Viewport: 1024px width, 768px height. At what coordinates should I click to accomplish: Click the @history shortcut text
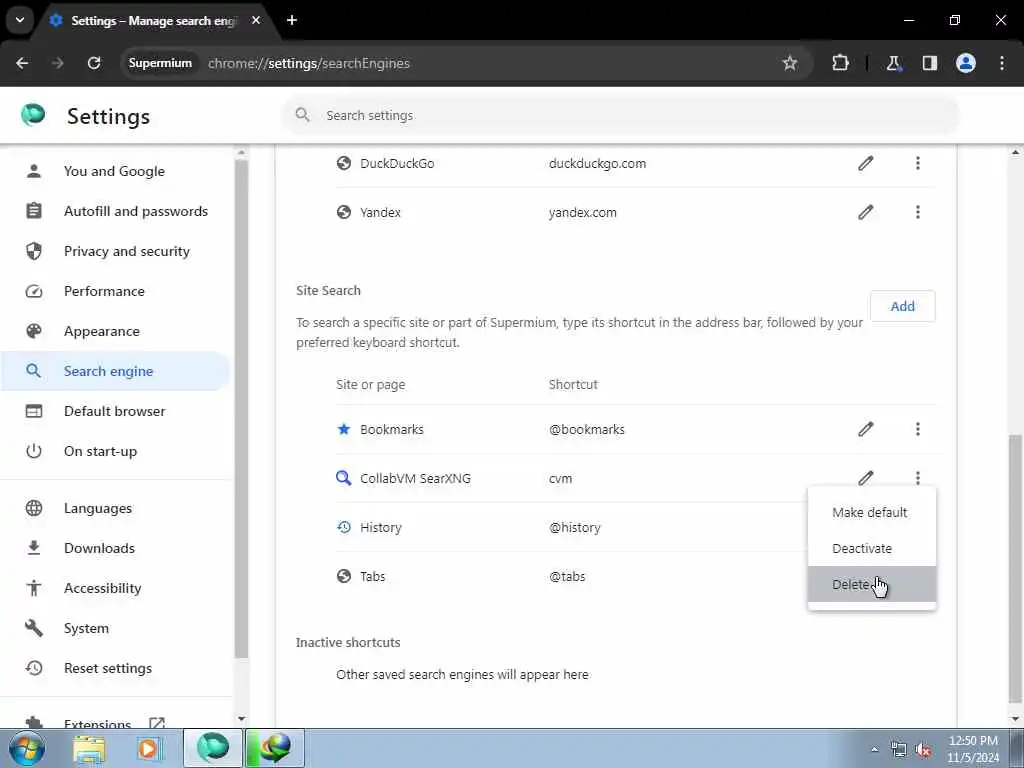tap(575, 528)
